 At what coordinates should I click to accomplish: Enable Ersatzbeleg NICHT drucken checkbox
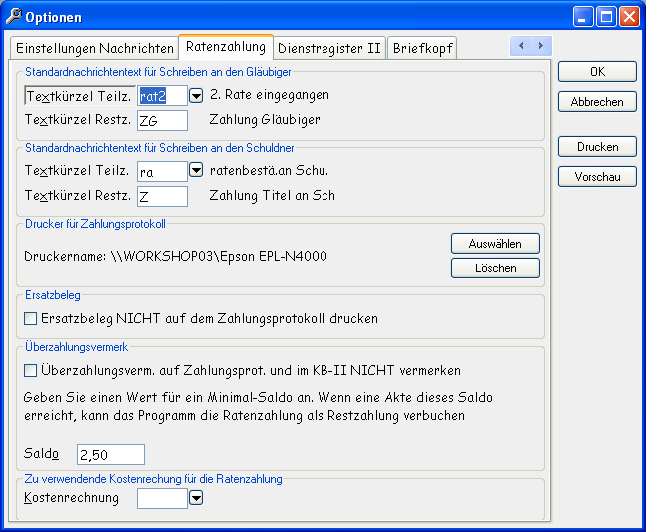coord(30,319)
